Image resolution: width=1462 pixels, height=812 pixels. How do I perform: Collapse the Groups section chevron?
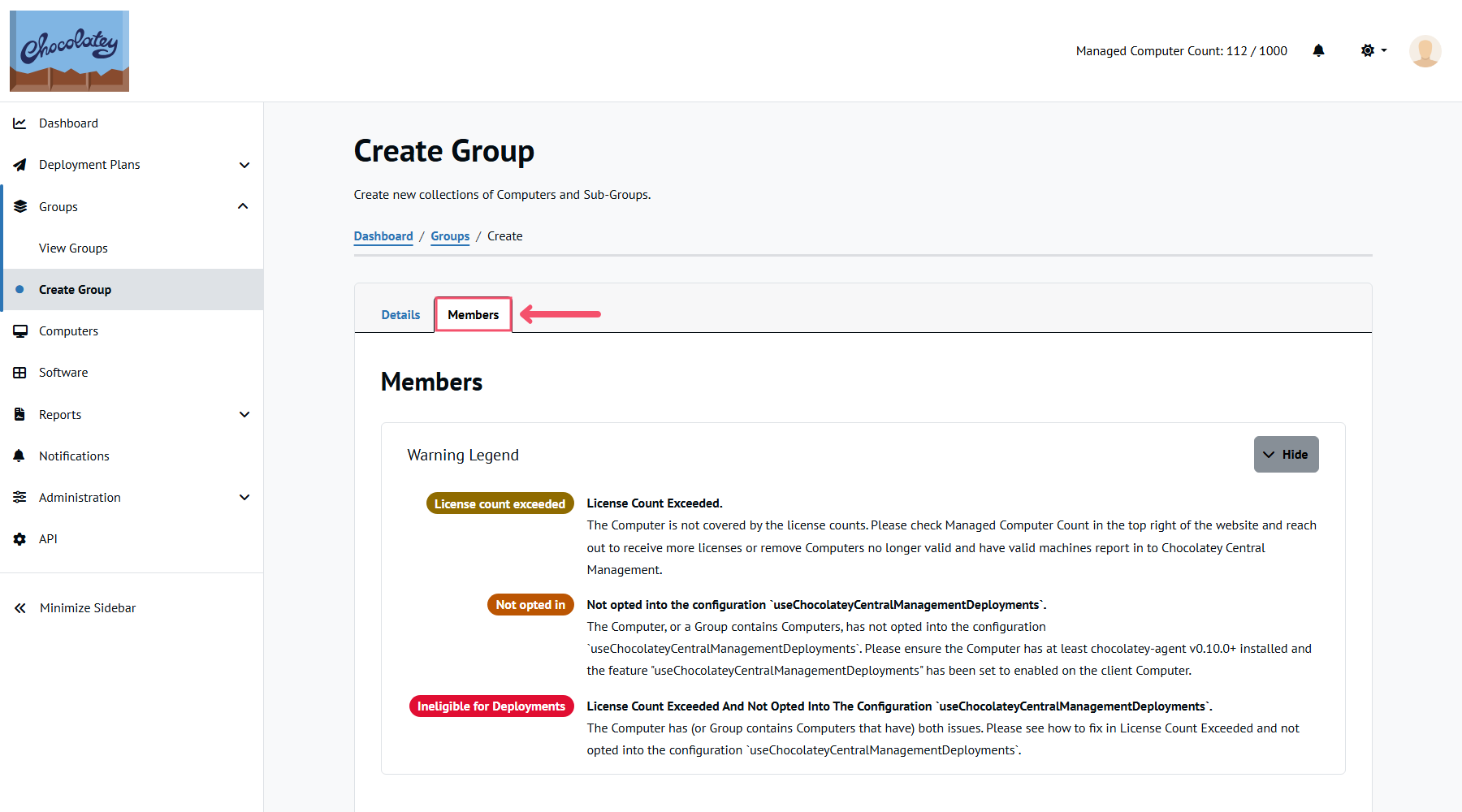pos(243,206)
